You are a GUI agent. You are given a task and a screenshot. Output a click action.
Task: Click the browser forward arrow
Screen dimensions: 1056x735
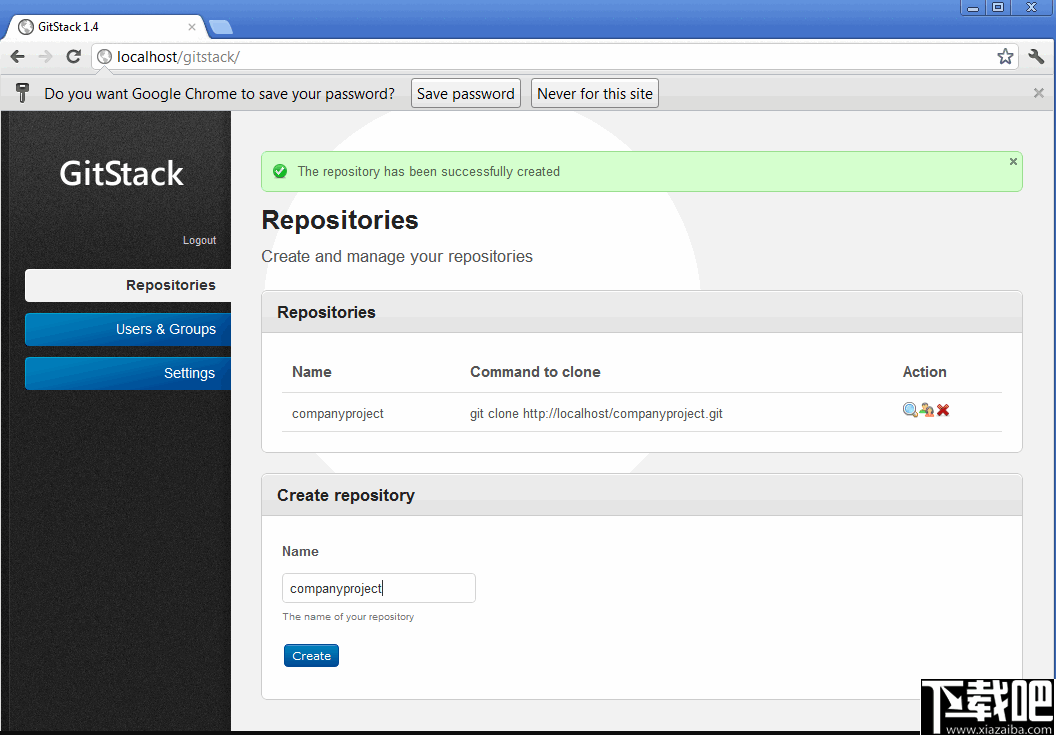[x=46, y=57]
